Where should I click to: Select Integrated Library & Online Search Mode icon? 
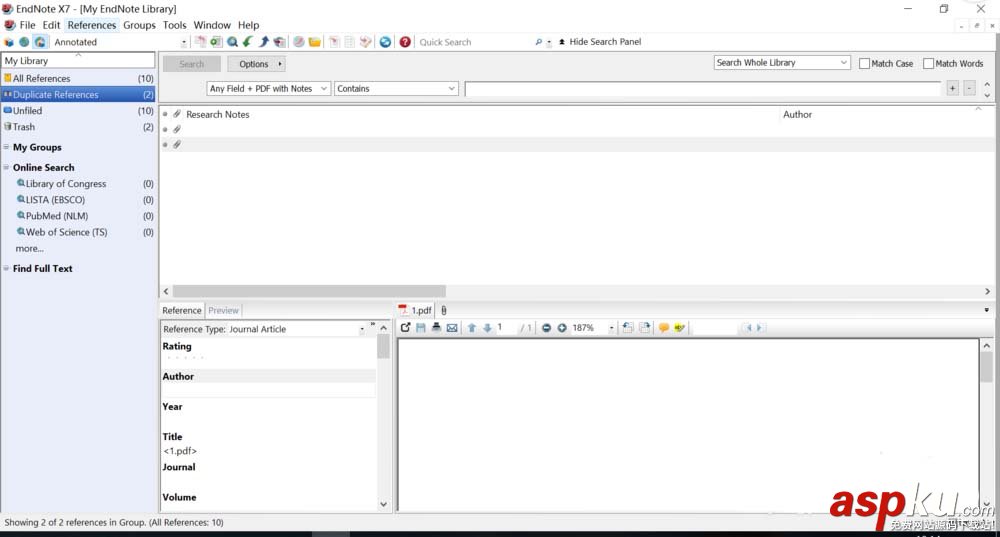click(40, 42)
